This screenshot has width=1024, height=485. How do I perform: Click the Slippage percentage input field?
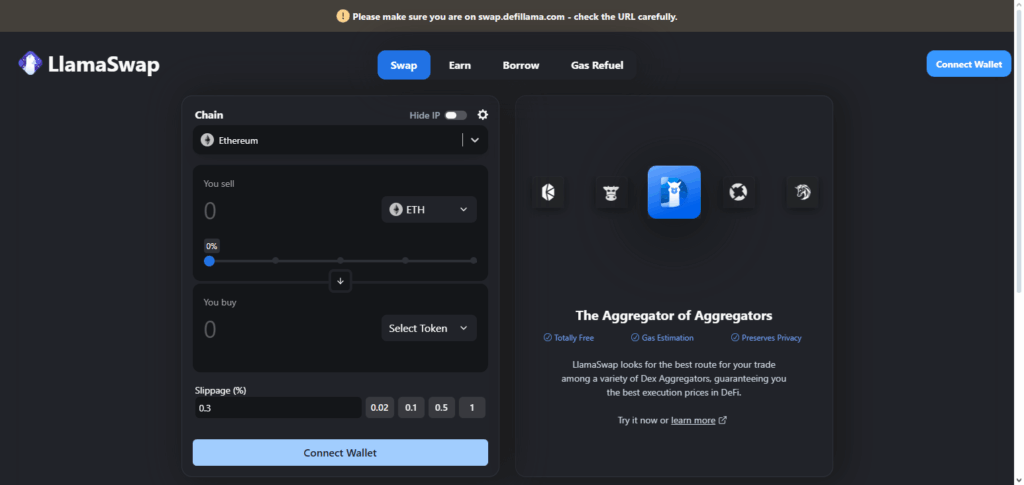click(x=277, y=408)
